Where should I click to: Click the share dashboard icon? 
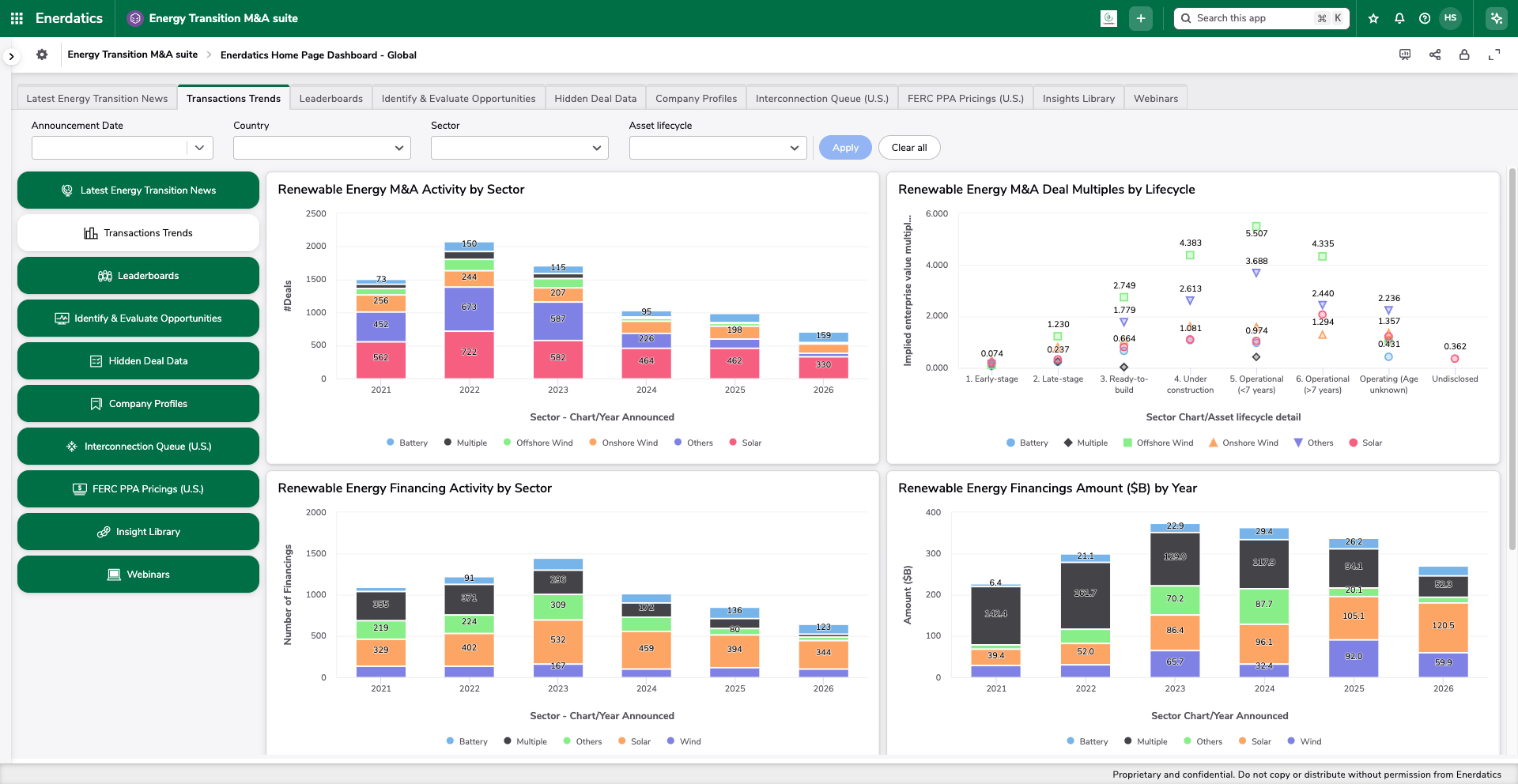(x=1435, y=55)
